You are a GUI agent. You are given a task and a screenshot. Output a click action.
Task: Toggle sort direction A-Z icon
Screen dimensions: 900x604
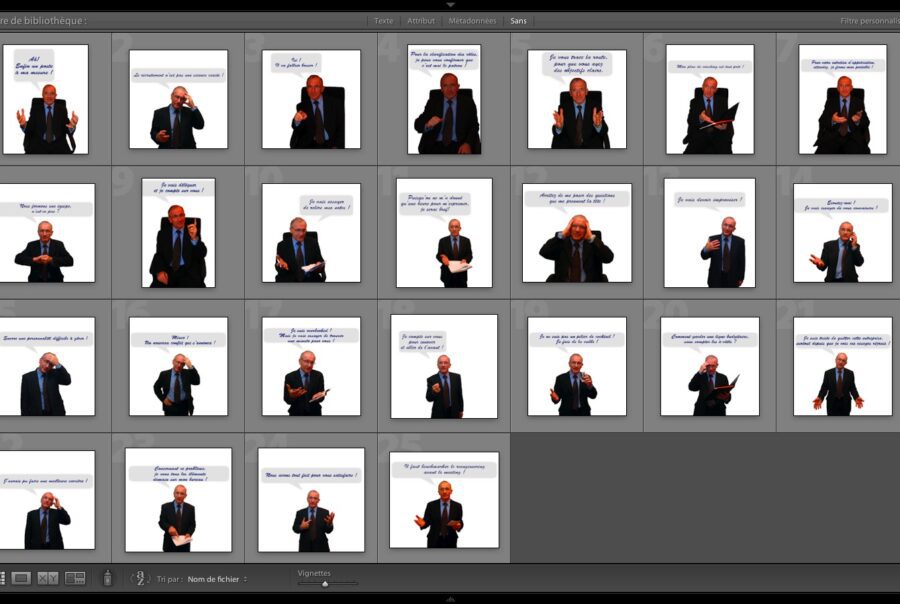click(x=141, y=578)
